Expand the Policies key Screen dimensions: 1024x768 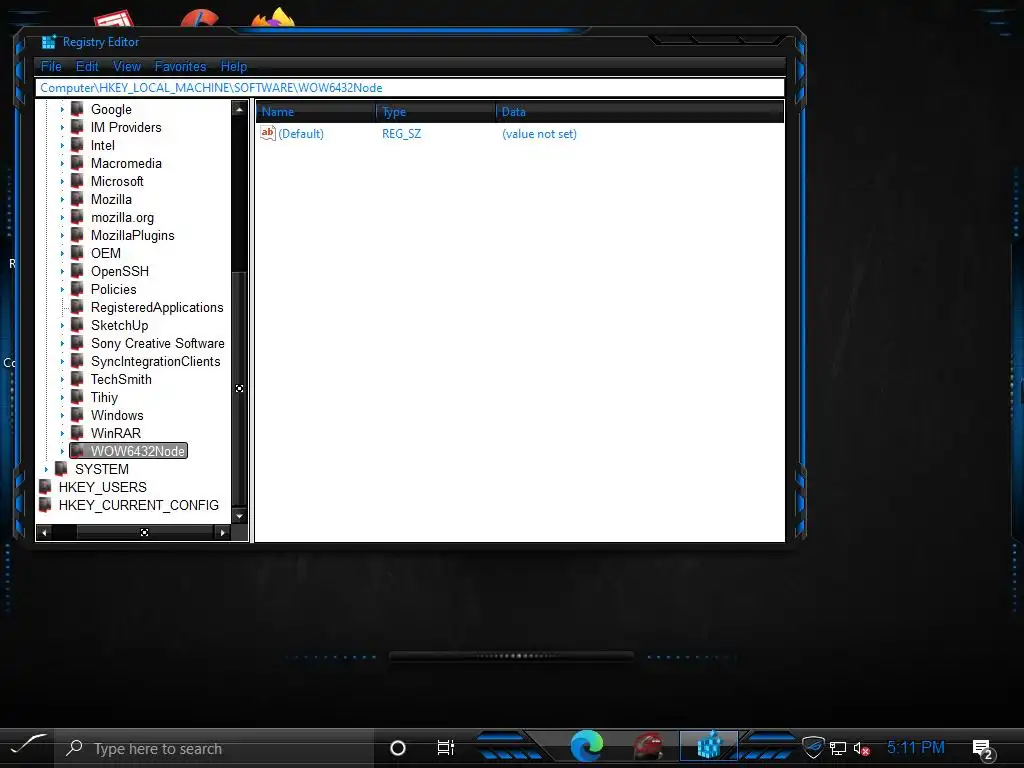(x=62, y=289)
